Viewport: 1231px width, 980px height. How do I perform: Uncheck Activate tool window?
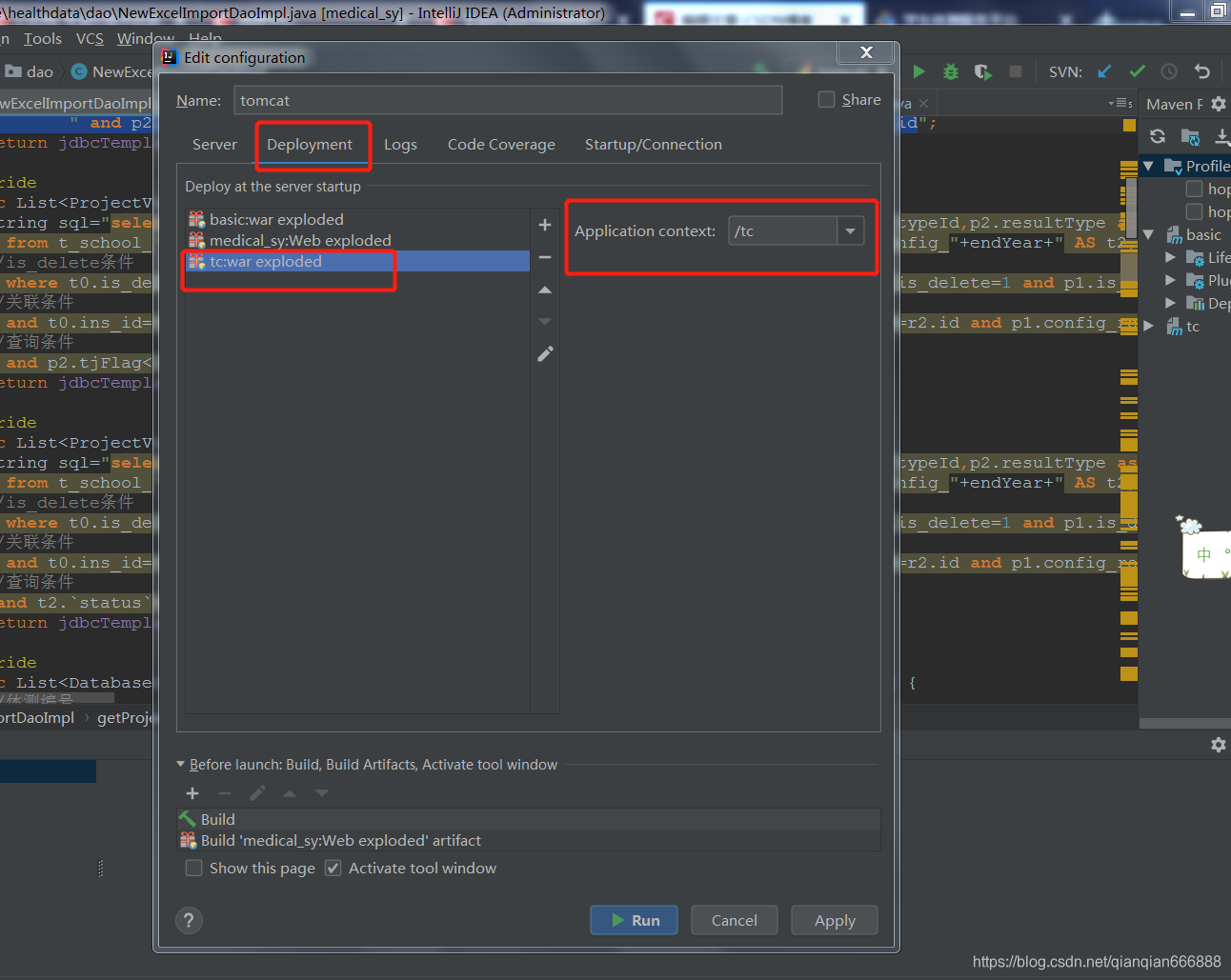[x=333, y=868]
